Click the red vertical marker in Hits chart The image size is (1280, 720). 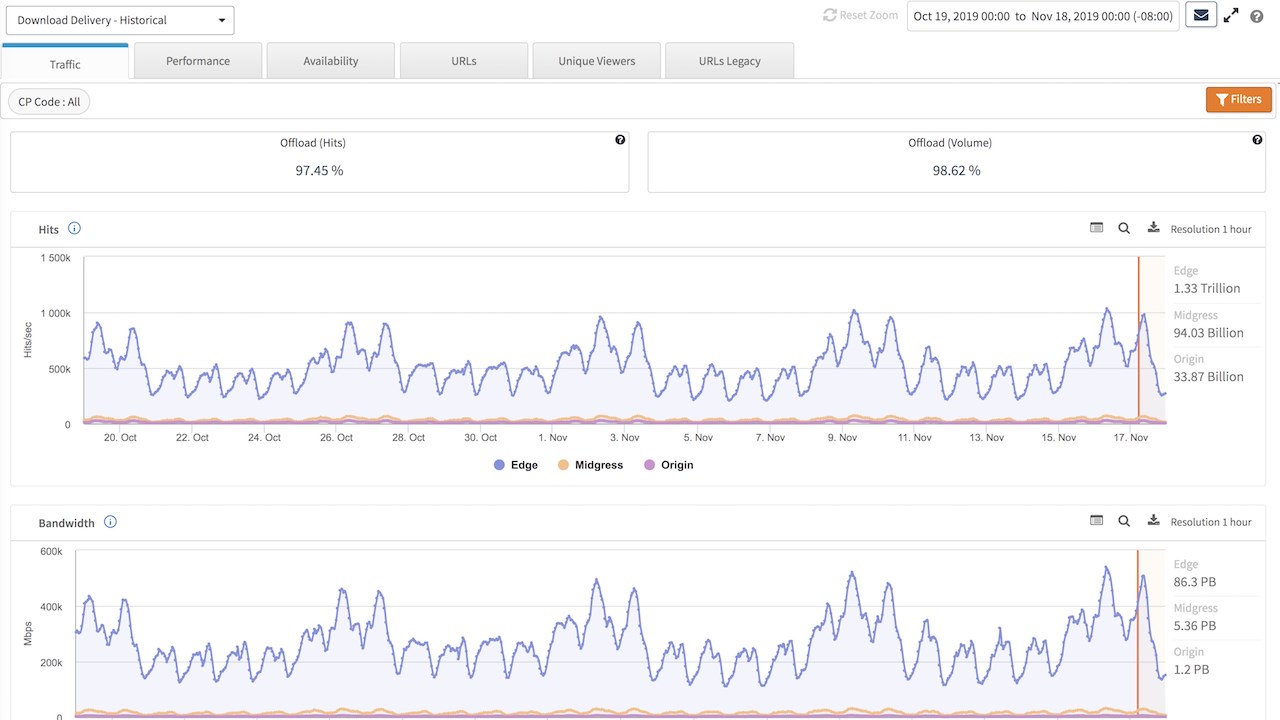pyautogui.click(x=1138, y=340)
